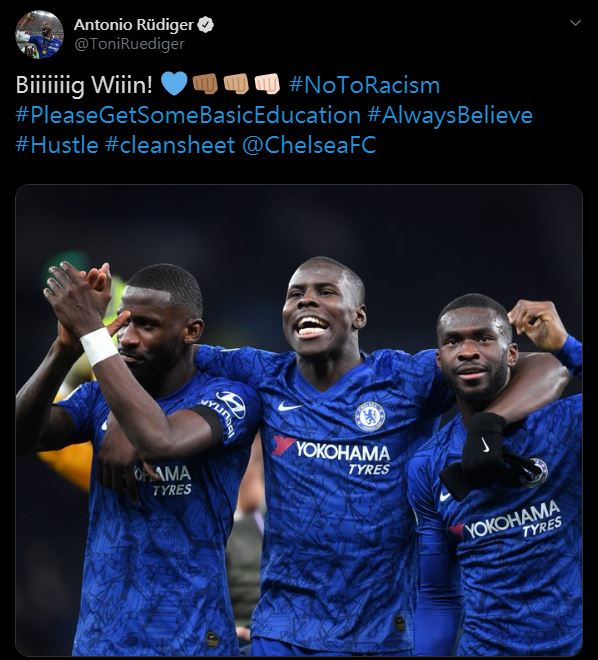Open Antonio Rüdiger display name link
Image resolution: width=598 pixels, height=660 pixels.
[x=134, y=25]
